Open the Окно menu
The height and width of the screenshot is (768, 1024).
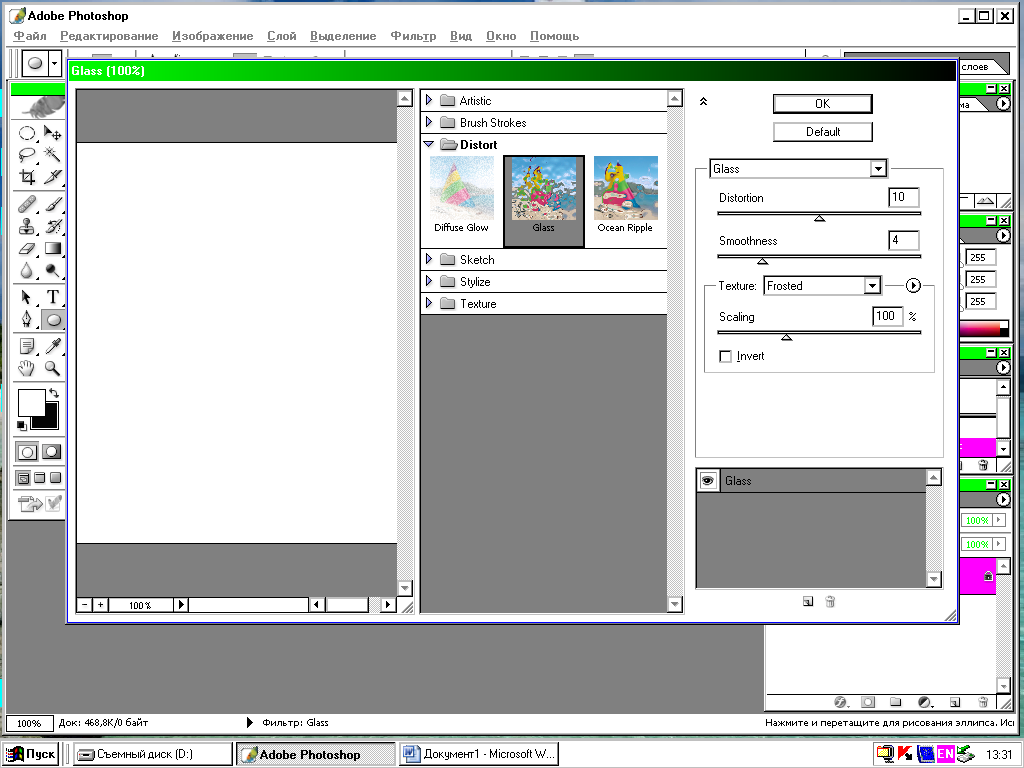(x=501, y=36)
